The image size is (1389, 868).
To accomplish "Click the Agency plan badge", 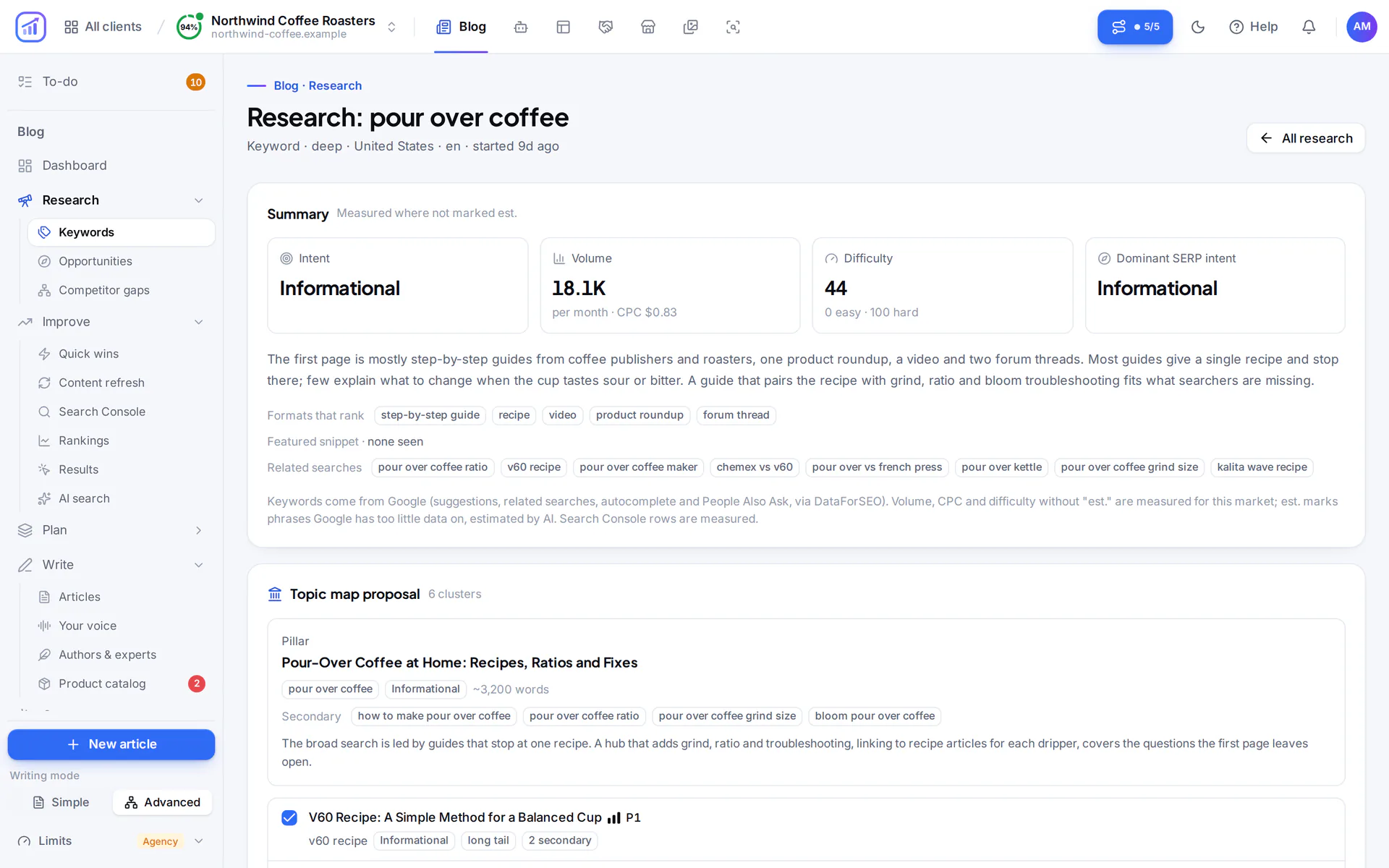I will click(x=160, y=841).
